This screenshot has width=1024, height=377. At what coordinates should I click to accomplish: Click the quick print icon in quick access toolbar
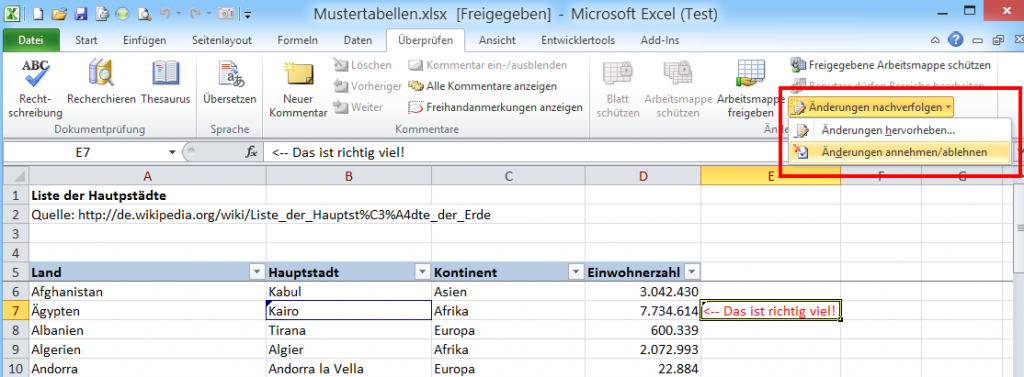102,13
